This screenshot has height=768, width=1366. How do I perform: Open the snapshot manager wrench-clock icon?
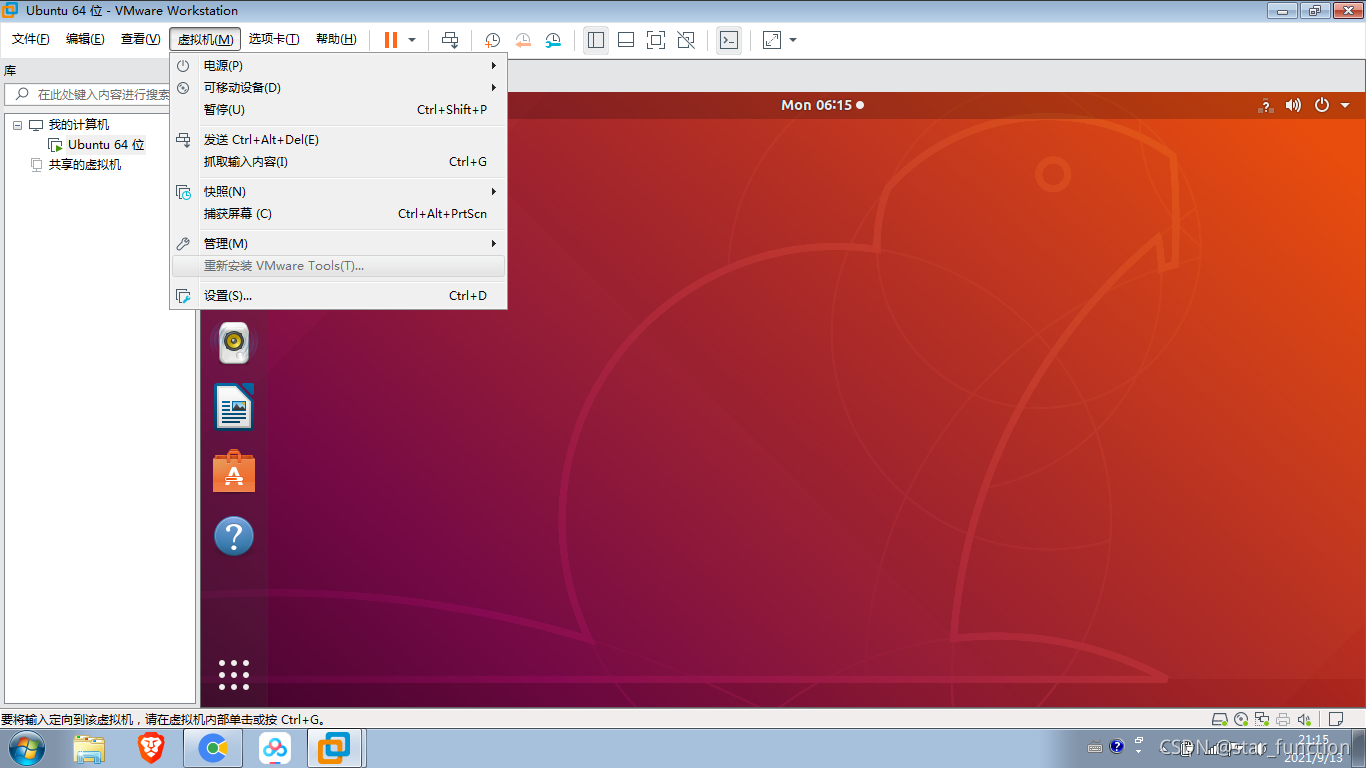(553, 40)
